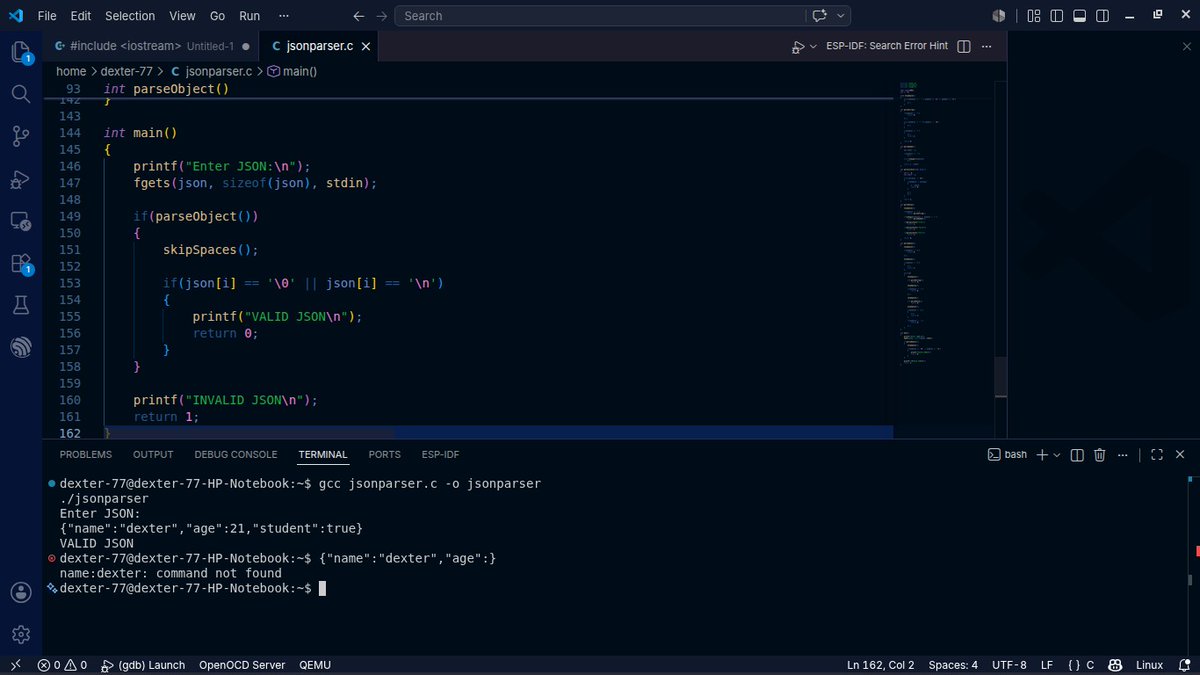Kill the terminal with trash icon
This screenshot has height=675, width=1200.
pyautogui.click(x=1100, y=454)
